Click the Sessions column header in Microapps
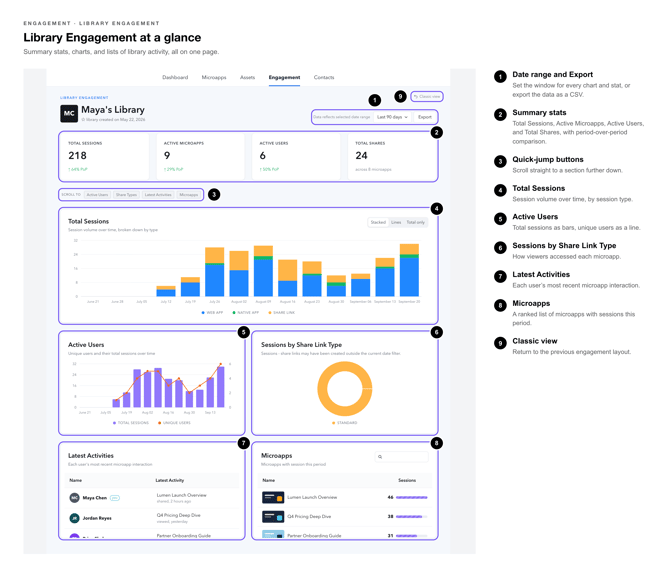This screenshot has height=569, width=670. coord(407,481)
